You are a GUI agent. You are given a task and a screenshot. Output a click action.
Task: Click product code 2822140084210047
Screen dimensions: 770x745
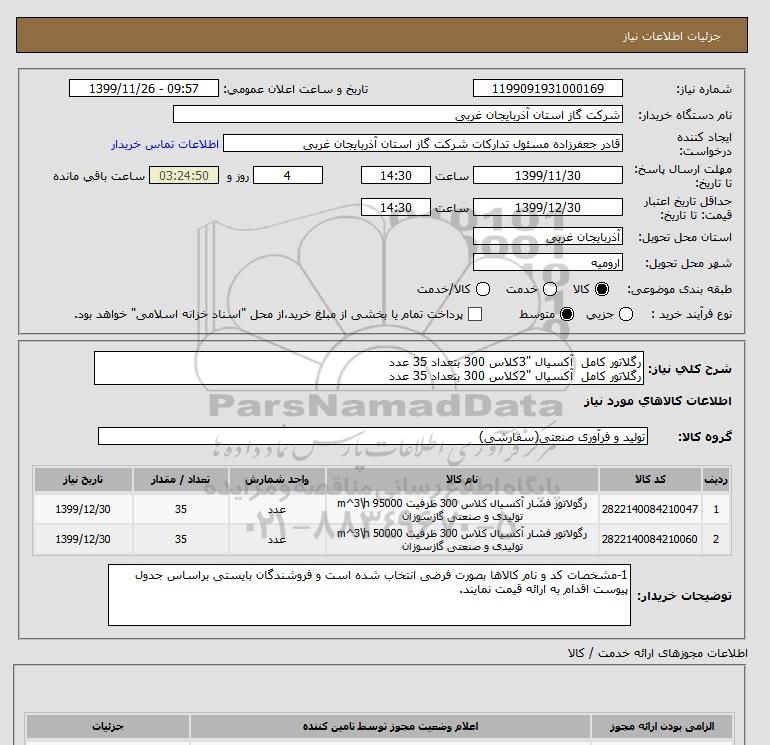[x=650, y=509]
